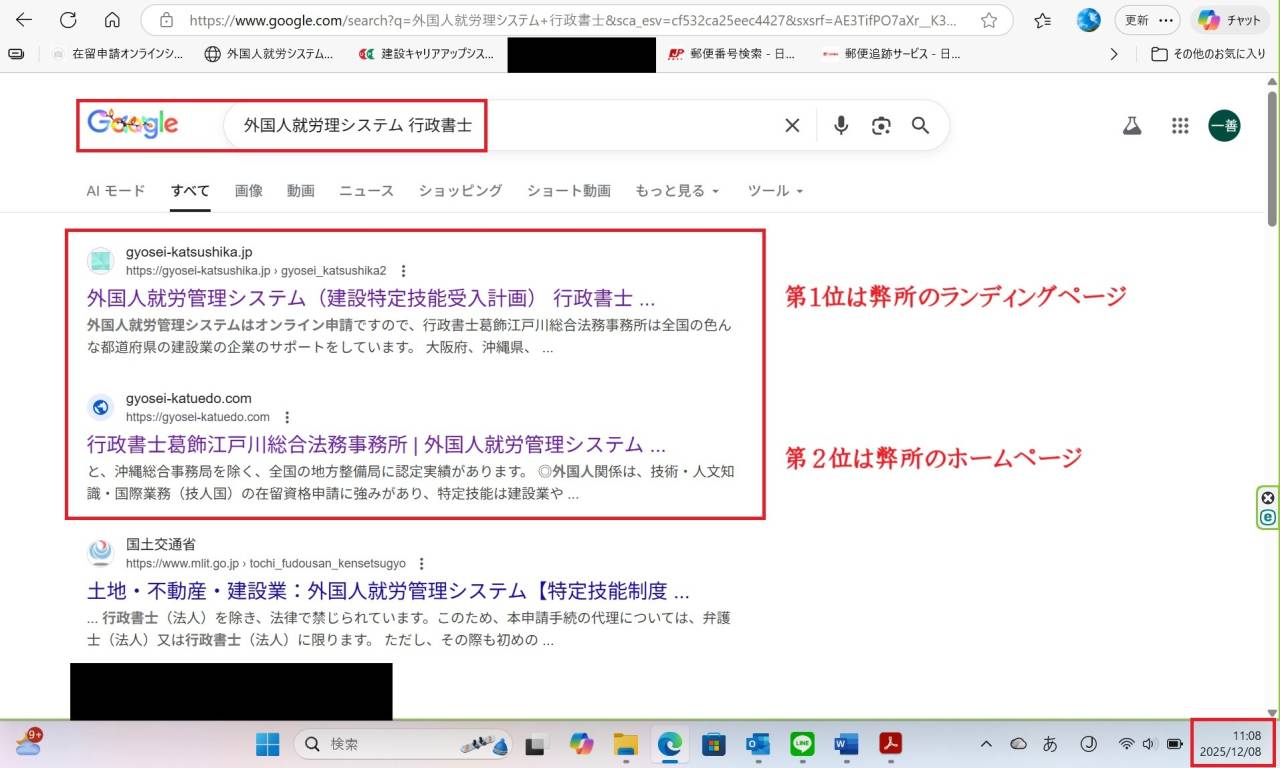Open Search Labs flask icon

click(1132, 125)
